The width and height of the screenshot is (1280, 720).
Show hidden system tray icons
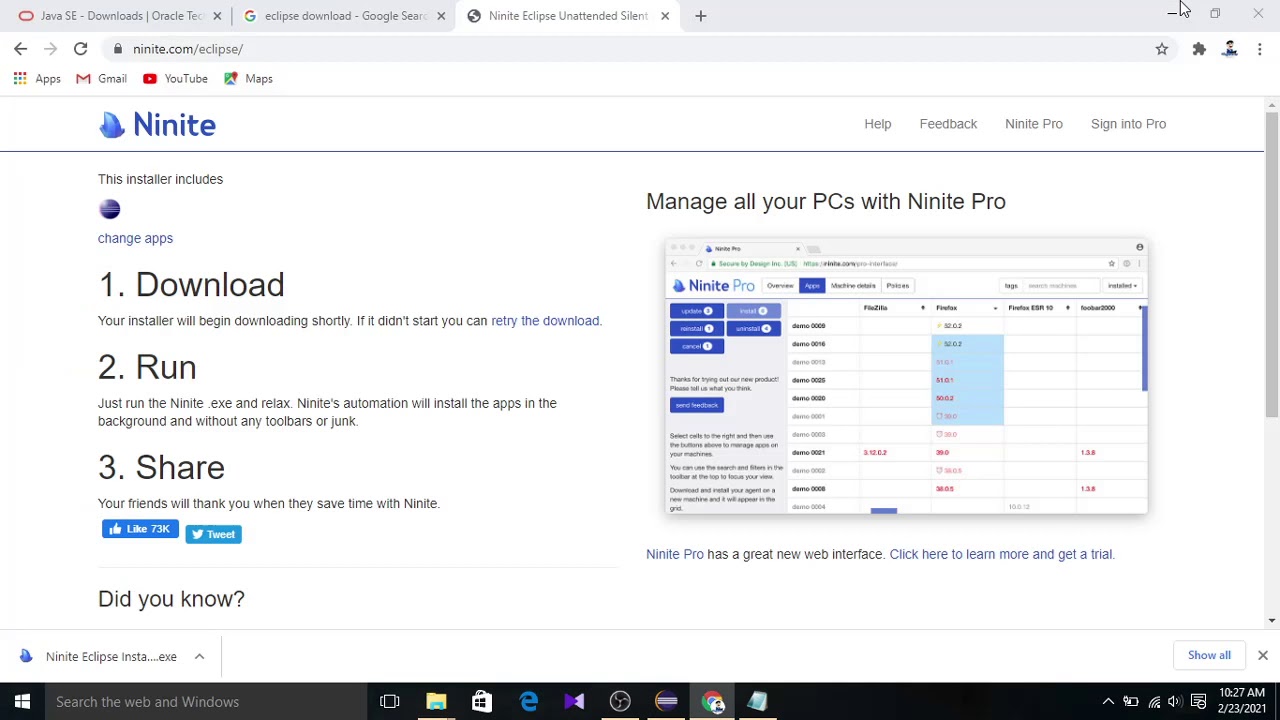pyautogui.click(x=1108, y=702)
